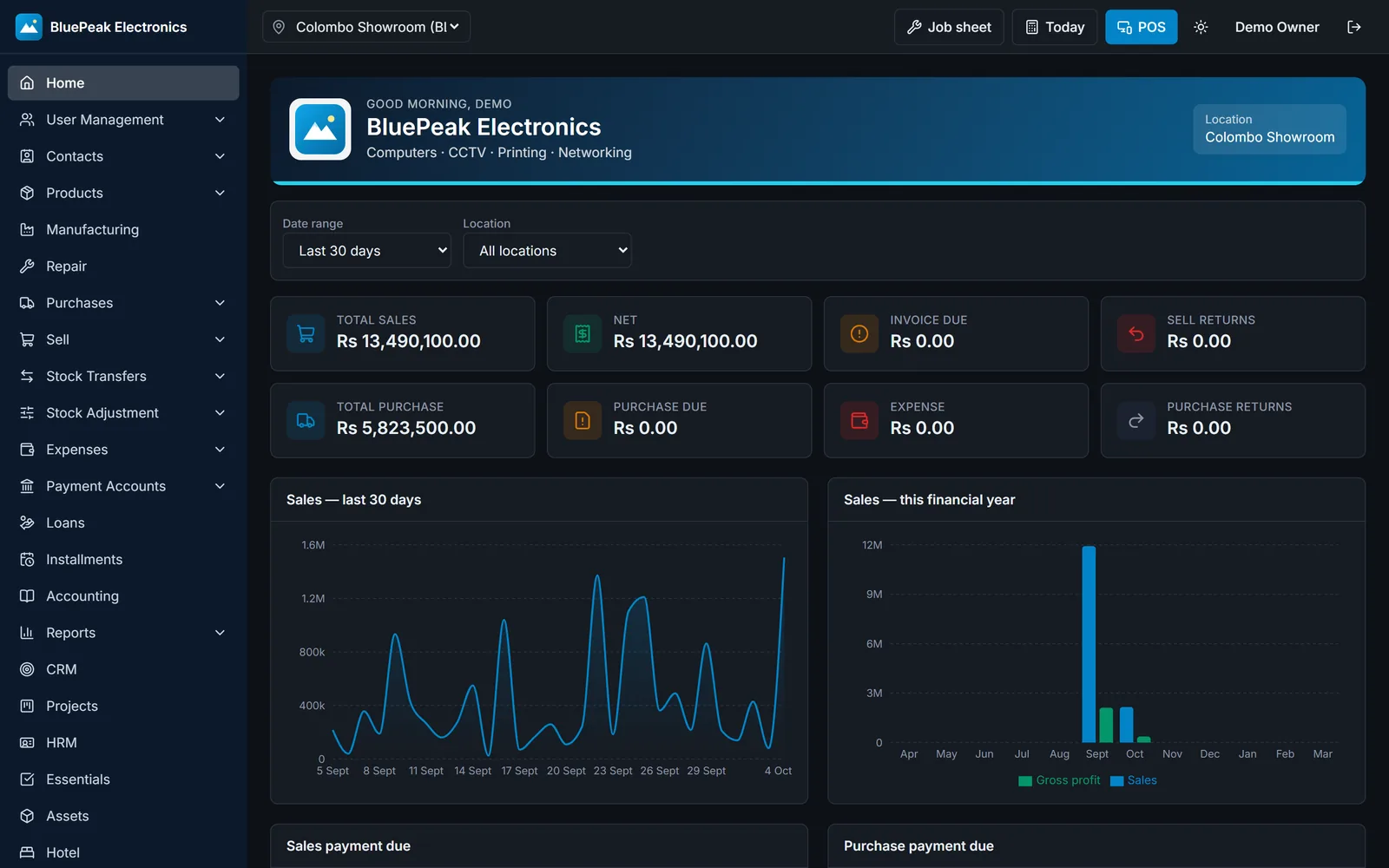Click the Assets cube icon
The width and height of the screenshot is (1389, 868).
click(27, 816)
